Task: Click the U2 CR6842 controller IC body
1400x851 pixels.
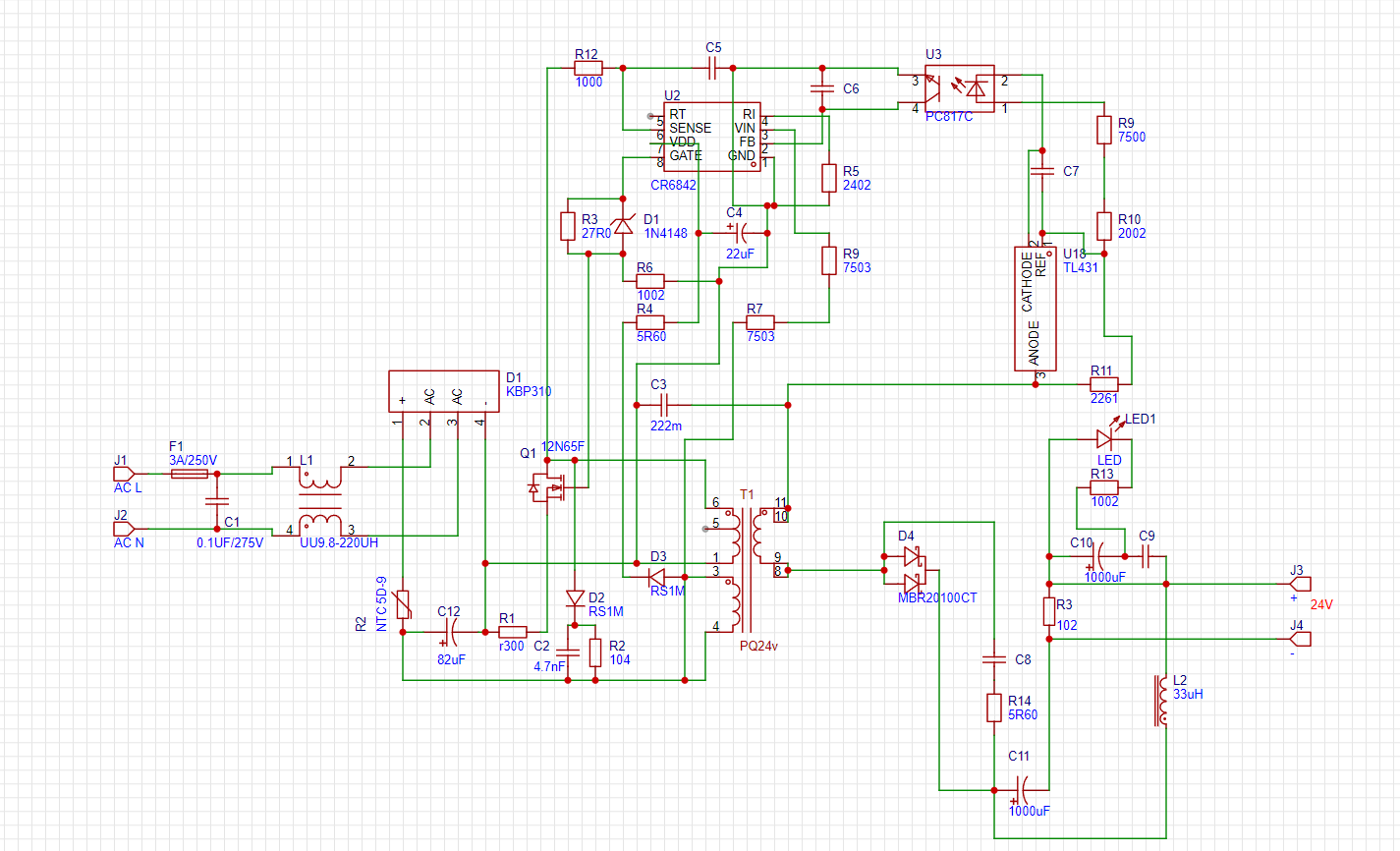Action: click(712, 137)
